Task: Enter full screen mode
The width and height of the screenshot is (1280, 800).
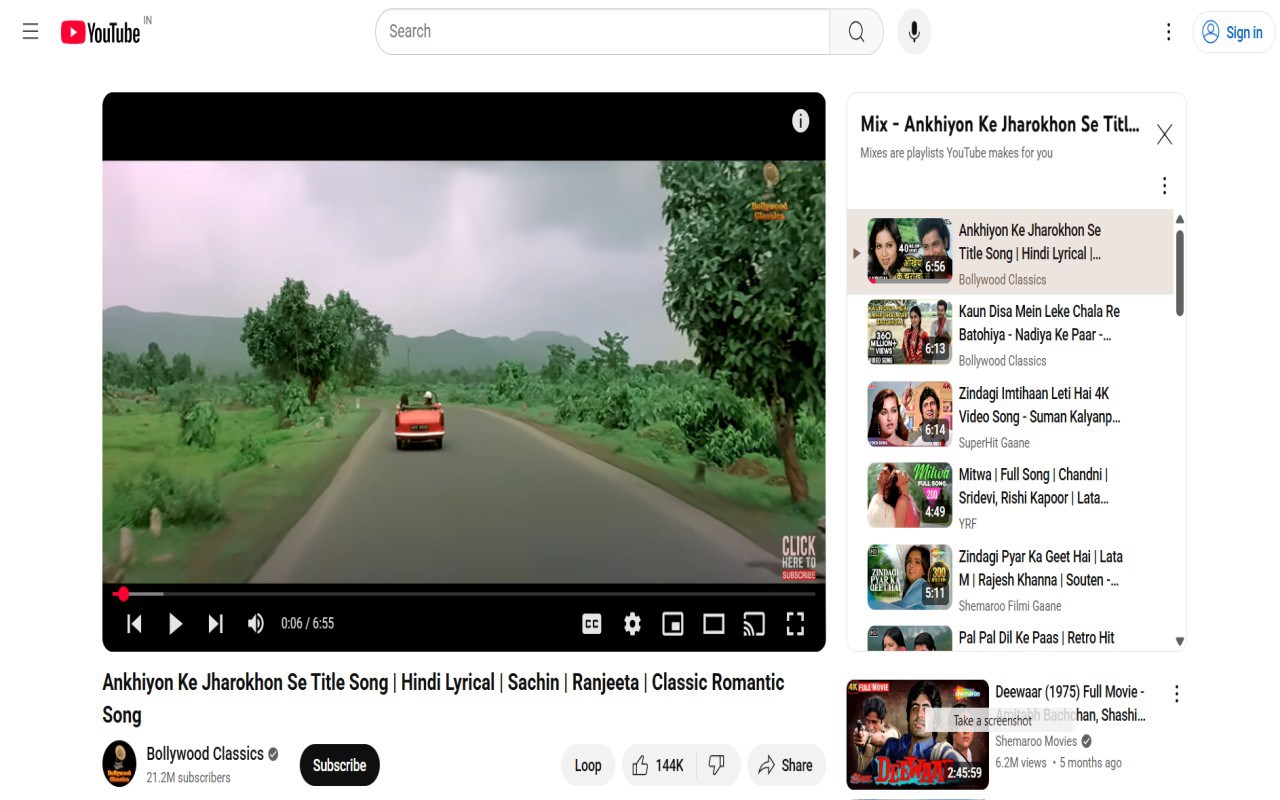Action: click(x=795, y=624)
